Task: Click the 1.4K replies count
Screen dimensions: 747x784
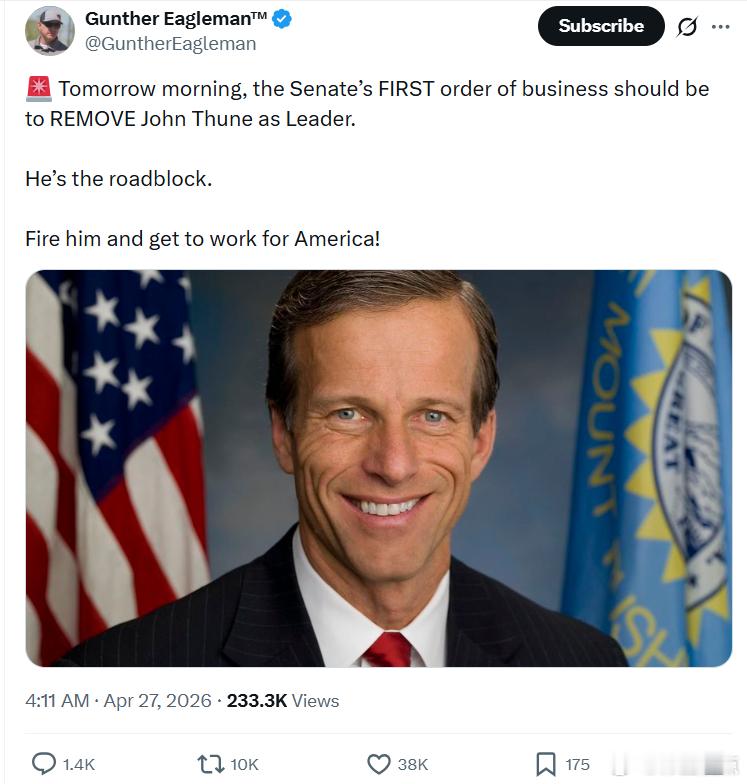Action: (79, 764)
